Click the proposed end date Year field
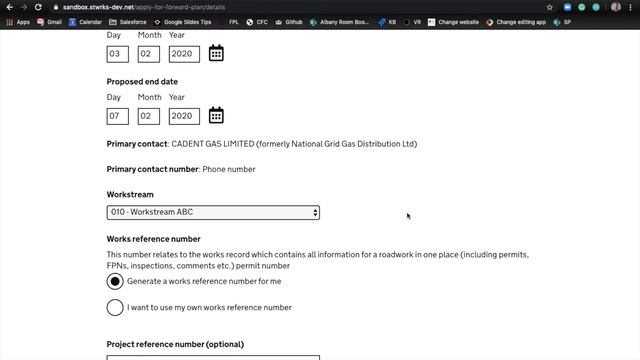 pyautogui.click(x=184, y=116)
